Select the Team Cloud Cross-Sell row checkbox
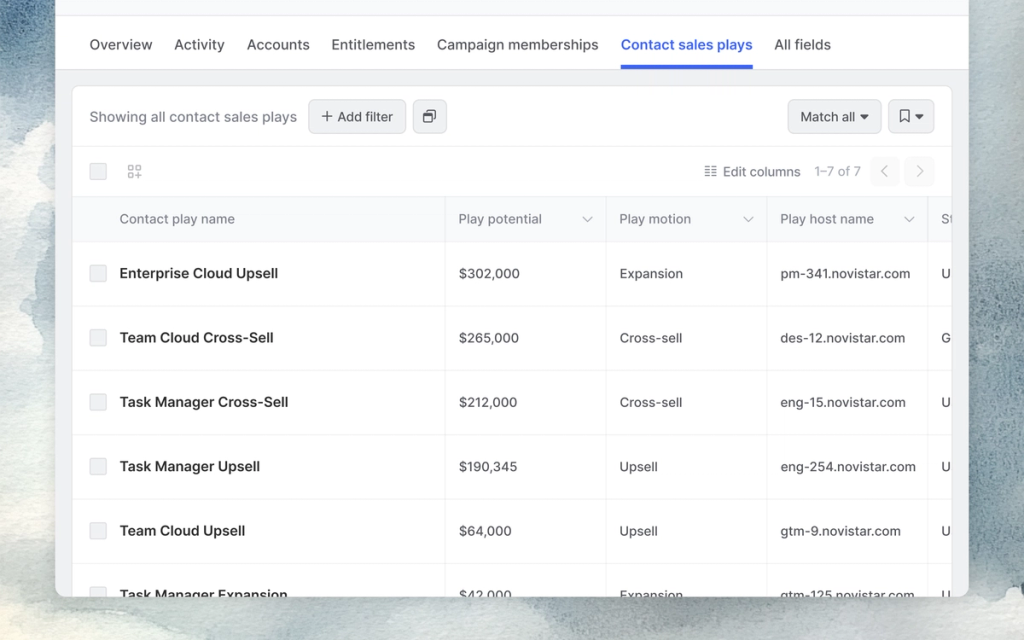1024x640 pixels. [x=97, y=337]
